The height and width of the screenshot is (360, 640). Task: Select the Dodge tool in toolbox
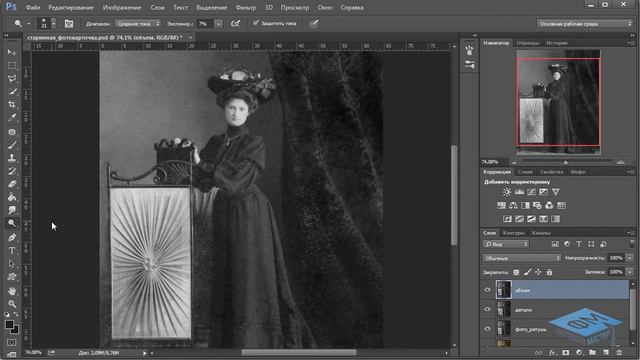coord(12,223)
